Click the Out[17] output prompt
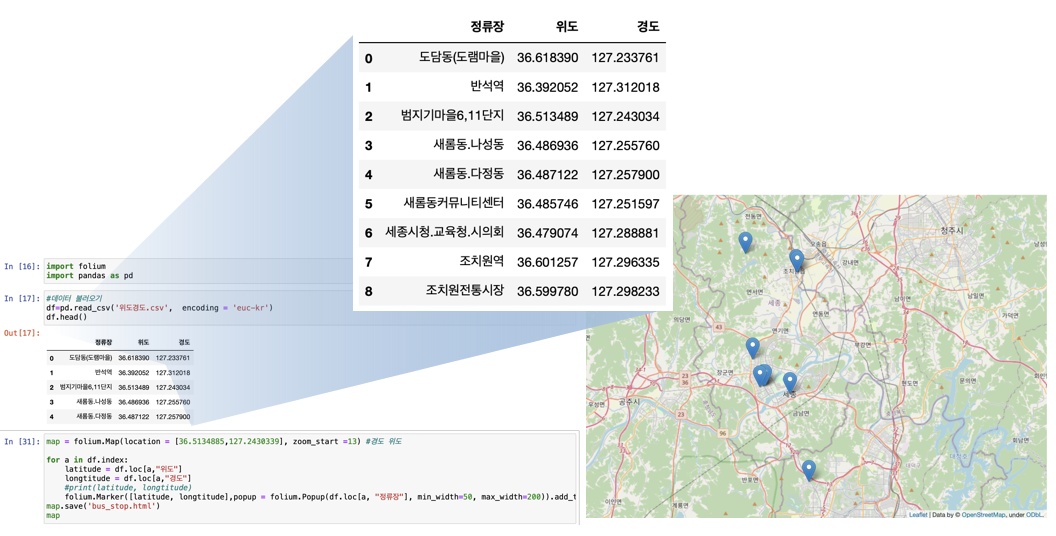The width and height of the screenshot is (1056, 536). tap(22, 333)
